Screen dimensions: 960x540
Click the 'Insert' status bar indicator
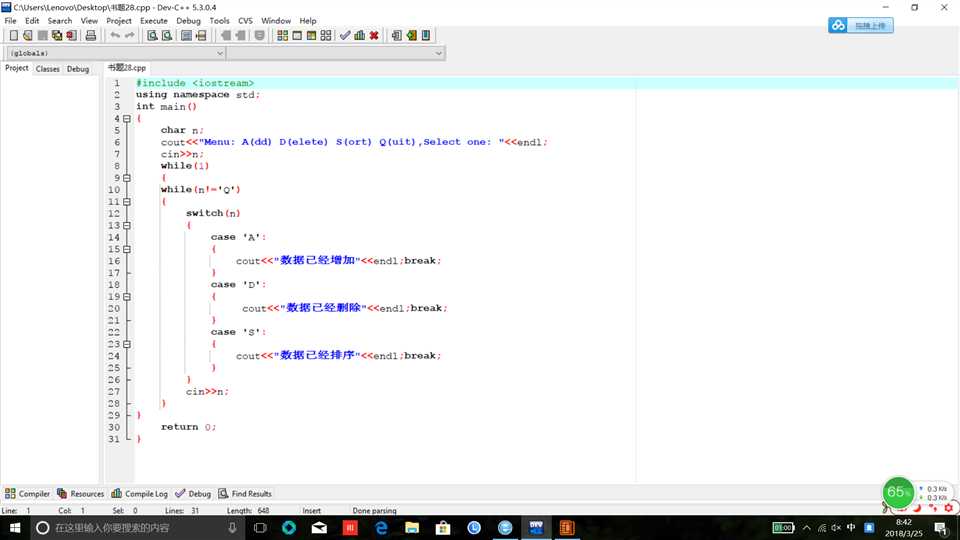coord(312,511)
